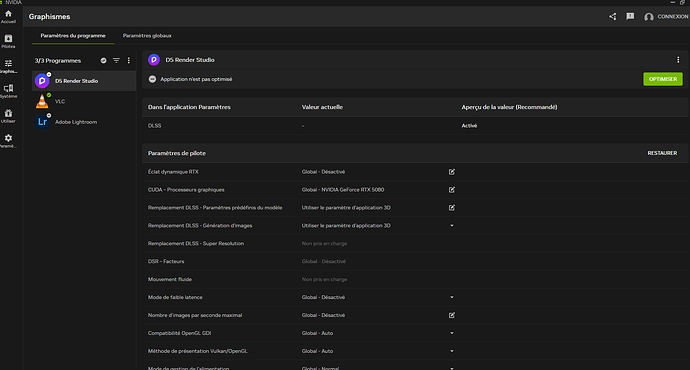Expand Mode de faible latence dropdown
The image size is (690, 370).
click(x=451, y=297)
